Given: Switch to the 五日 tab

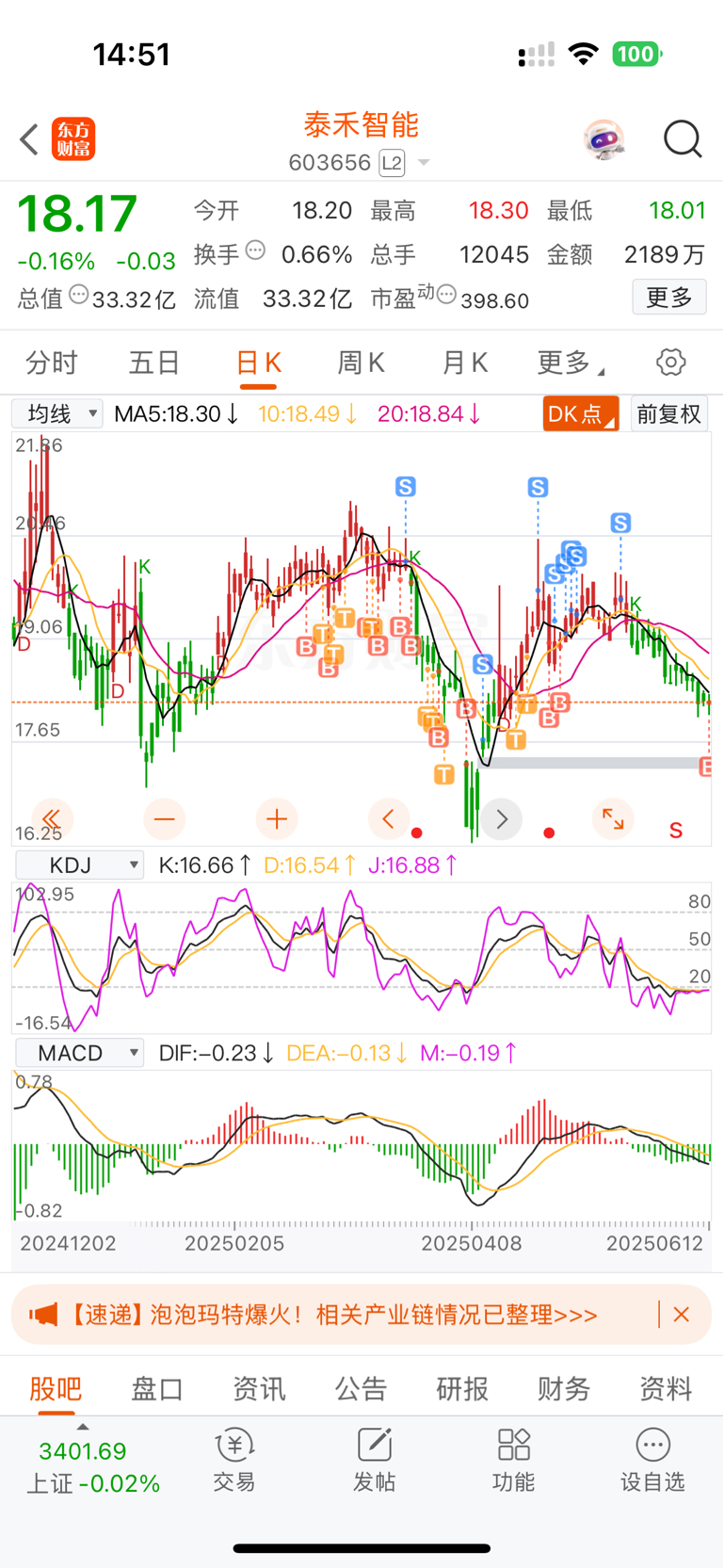Looking at the screenshot, I should (154, 363).
